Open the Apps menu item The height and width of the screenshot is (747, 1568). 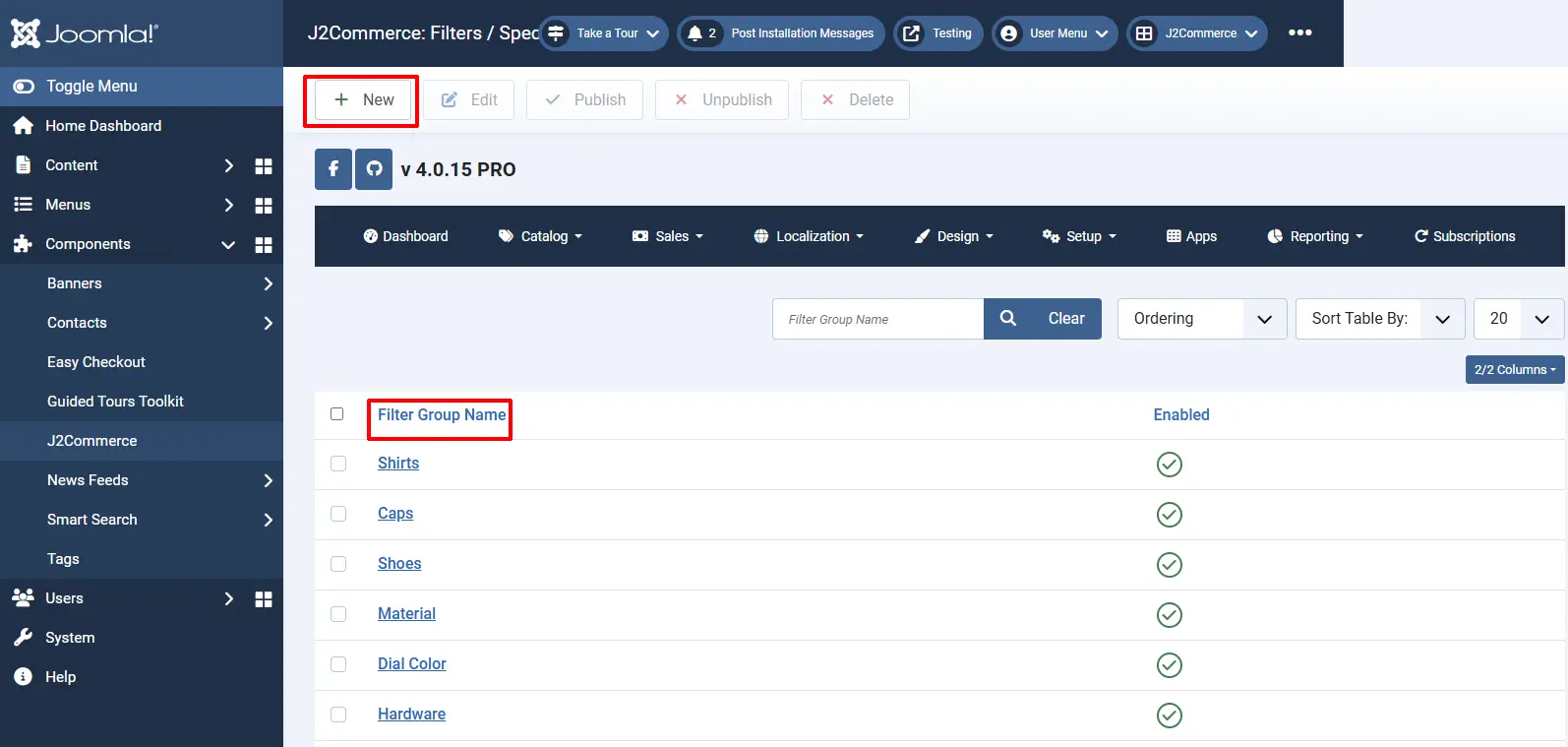[1191, 236]
